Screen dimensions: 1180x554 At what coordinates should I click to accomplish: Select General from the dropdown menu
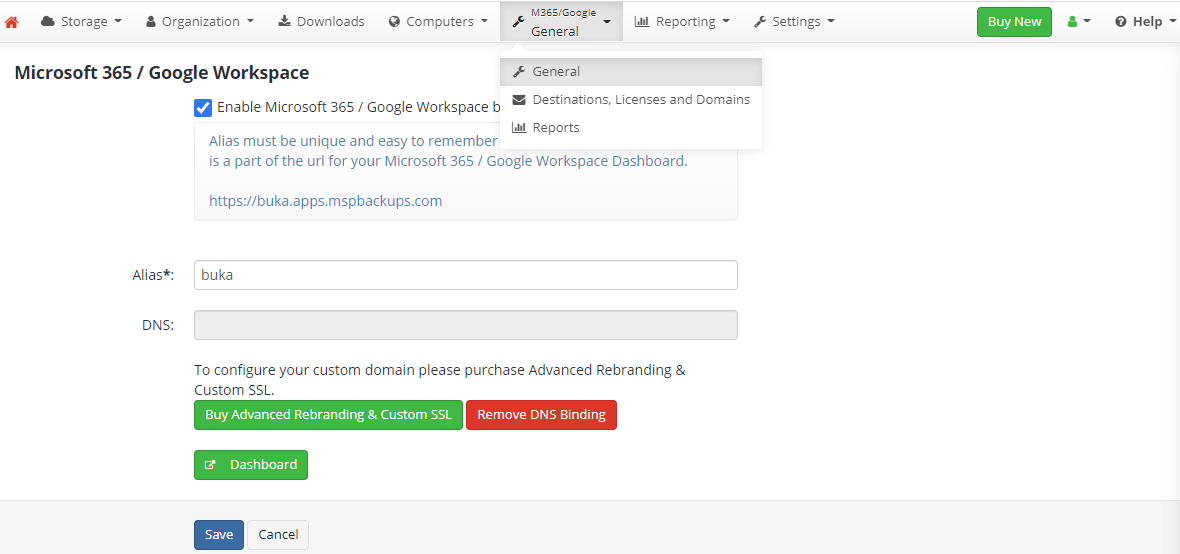631,72
